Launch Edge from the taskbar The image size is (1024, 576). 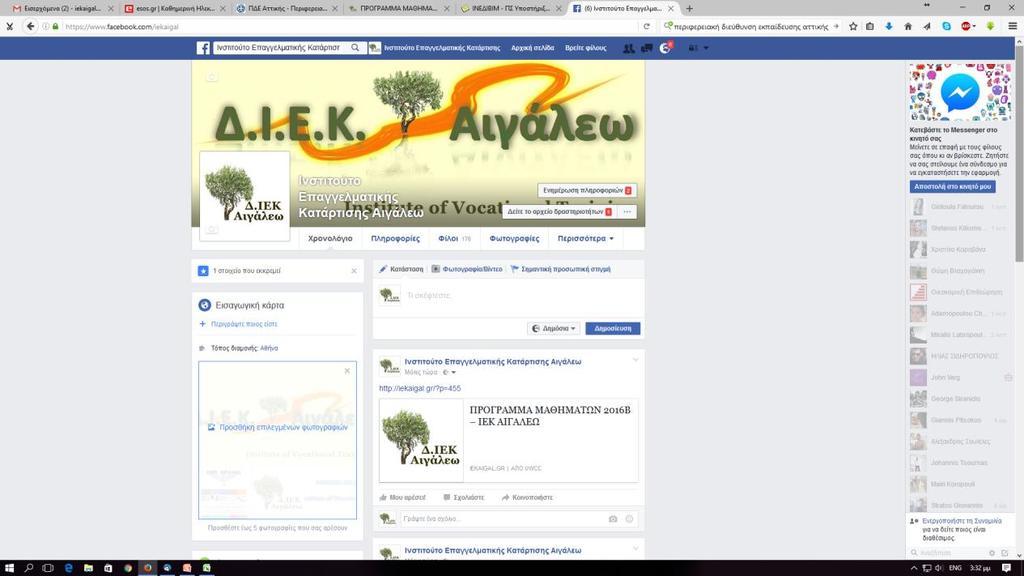[69, 568]
